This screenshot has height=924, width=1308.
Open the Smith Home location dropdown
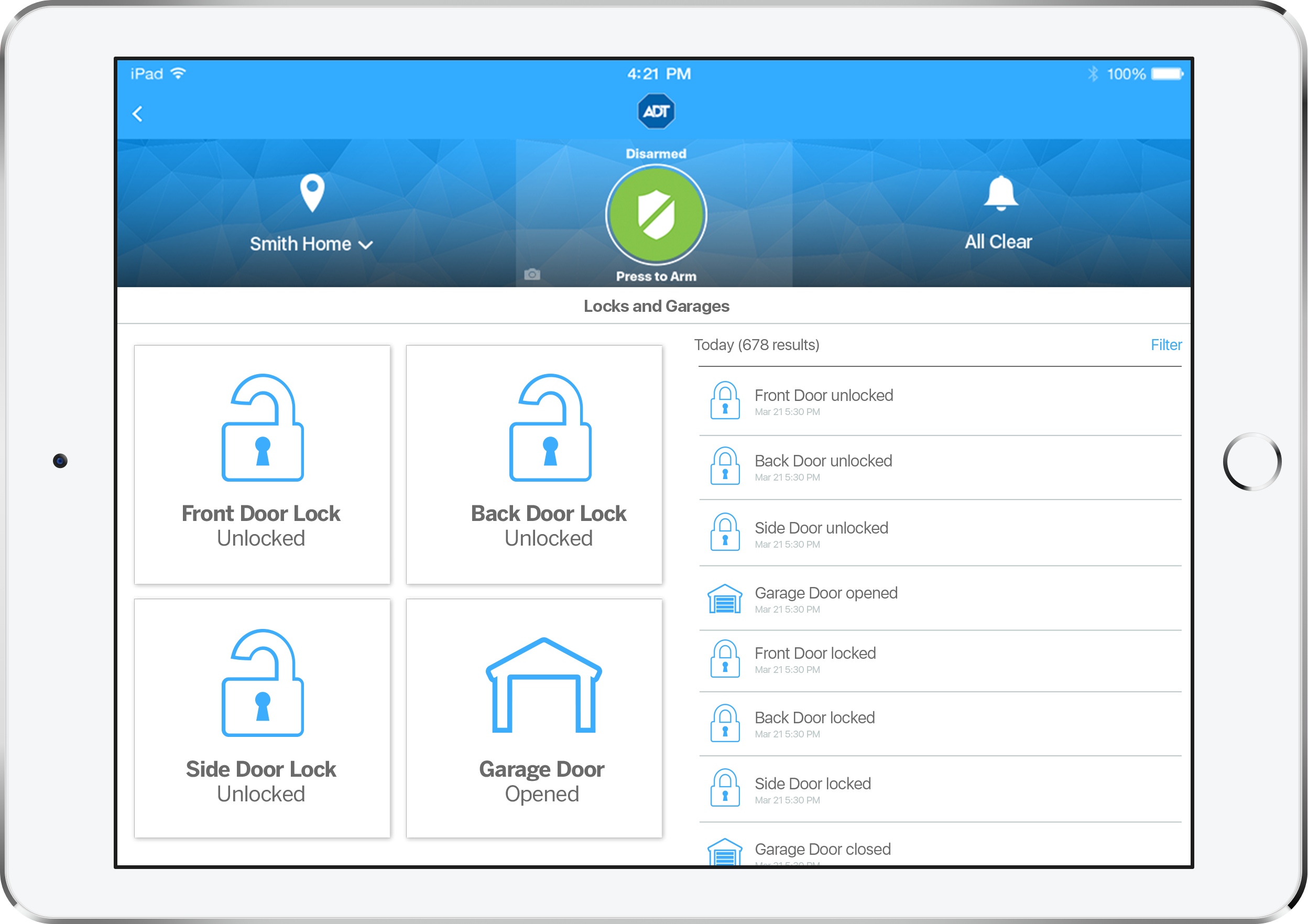pyautogui.click(x=311, y=244)
